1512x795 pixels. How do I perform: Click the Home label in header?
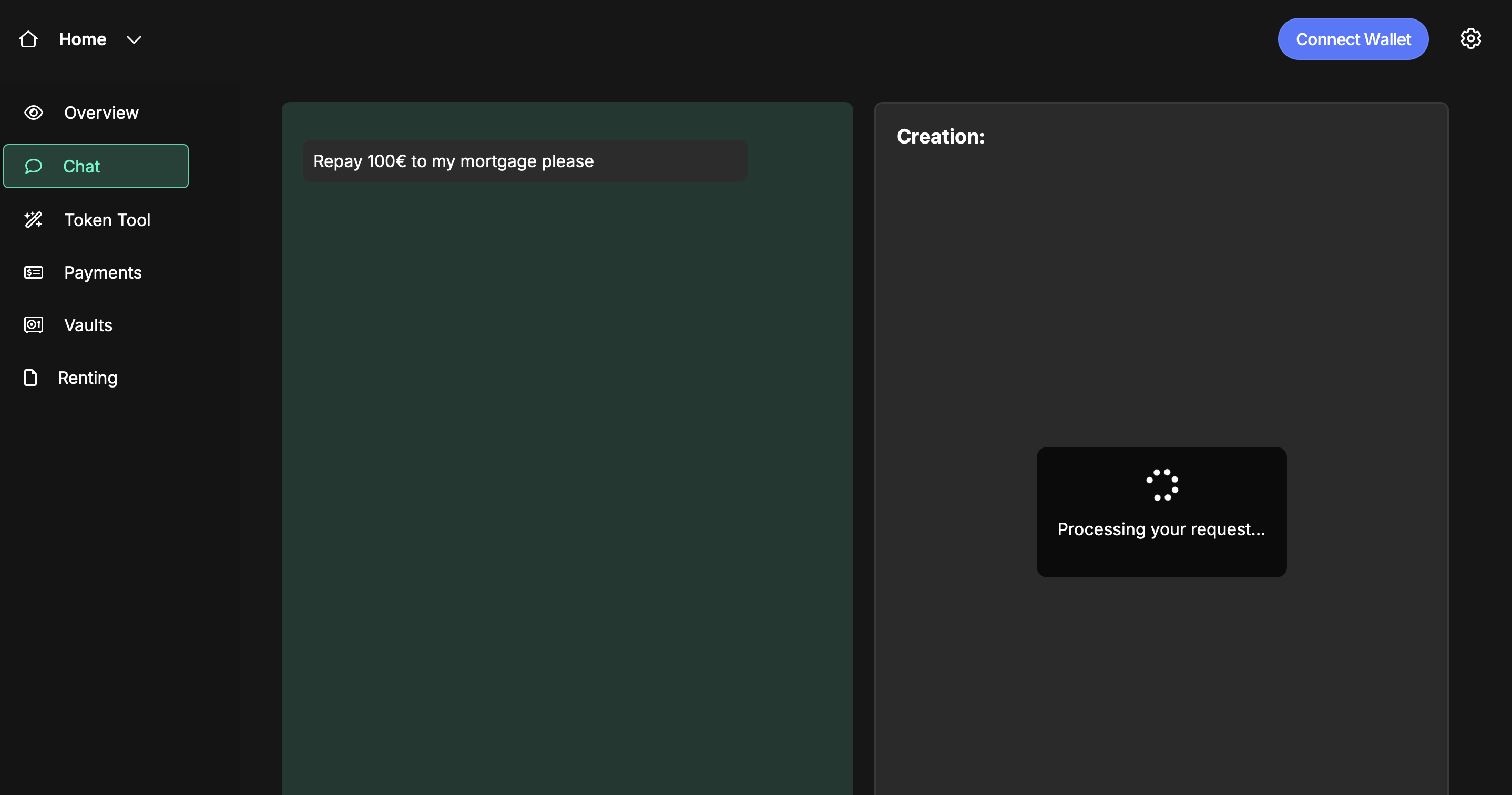coord(83,39)
